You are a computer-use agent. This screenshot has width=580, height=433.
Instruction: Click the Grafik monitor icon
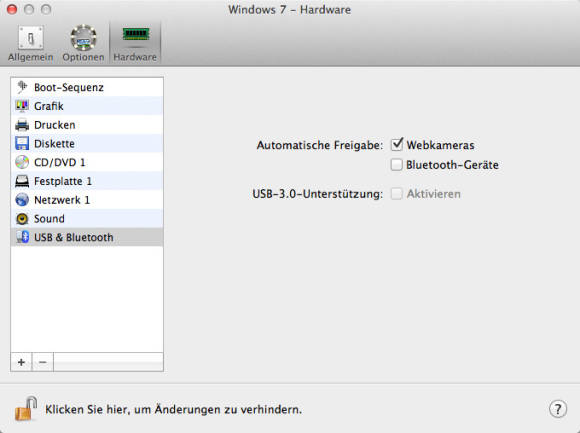coord(22,106)
